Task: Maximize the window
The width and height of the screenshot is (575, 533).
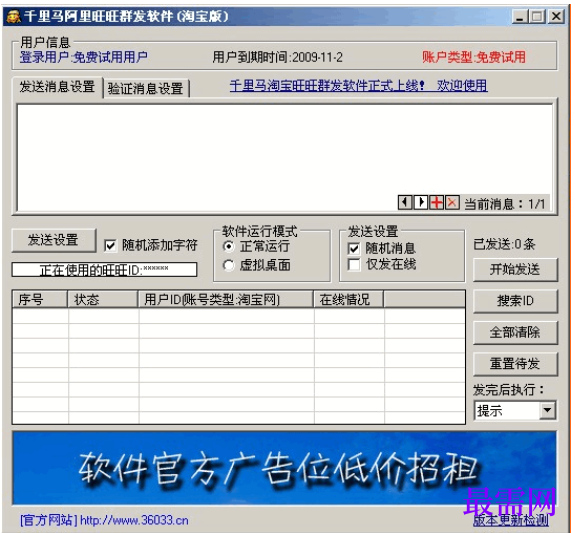Action: click(x=538, y=17)
